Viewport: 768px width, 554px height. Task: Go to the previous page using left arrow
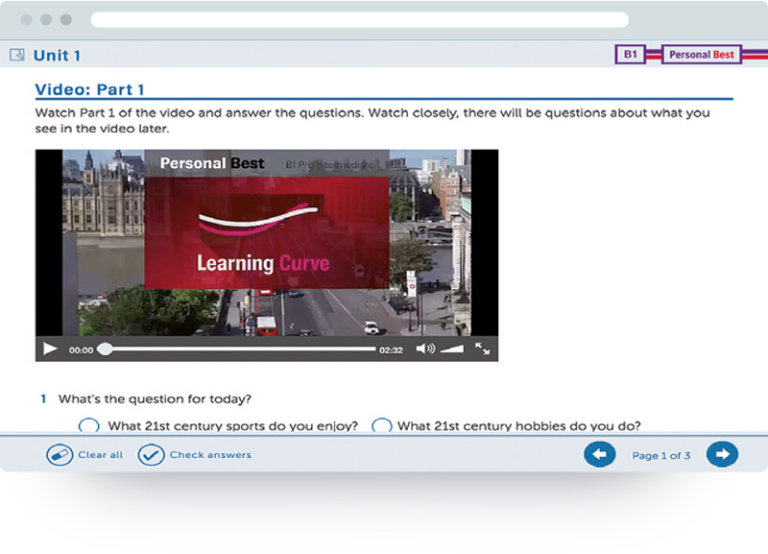(x=599, y=455)
